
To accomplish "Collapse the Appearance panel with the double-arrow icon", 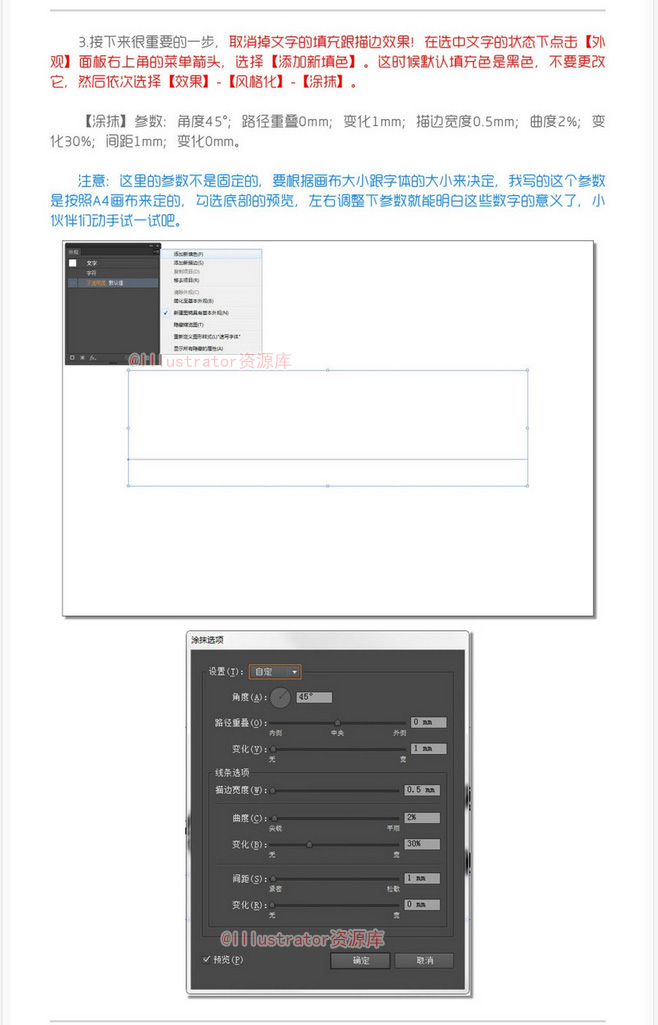I will [151, 246].
